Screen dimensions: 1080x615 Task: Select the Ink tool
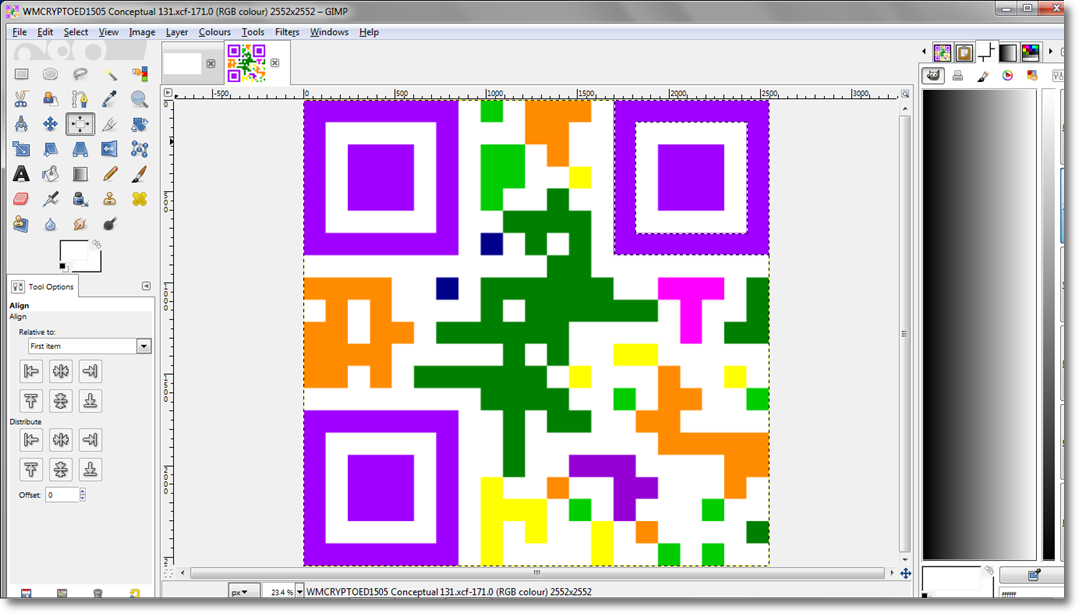pos(80,199)
